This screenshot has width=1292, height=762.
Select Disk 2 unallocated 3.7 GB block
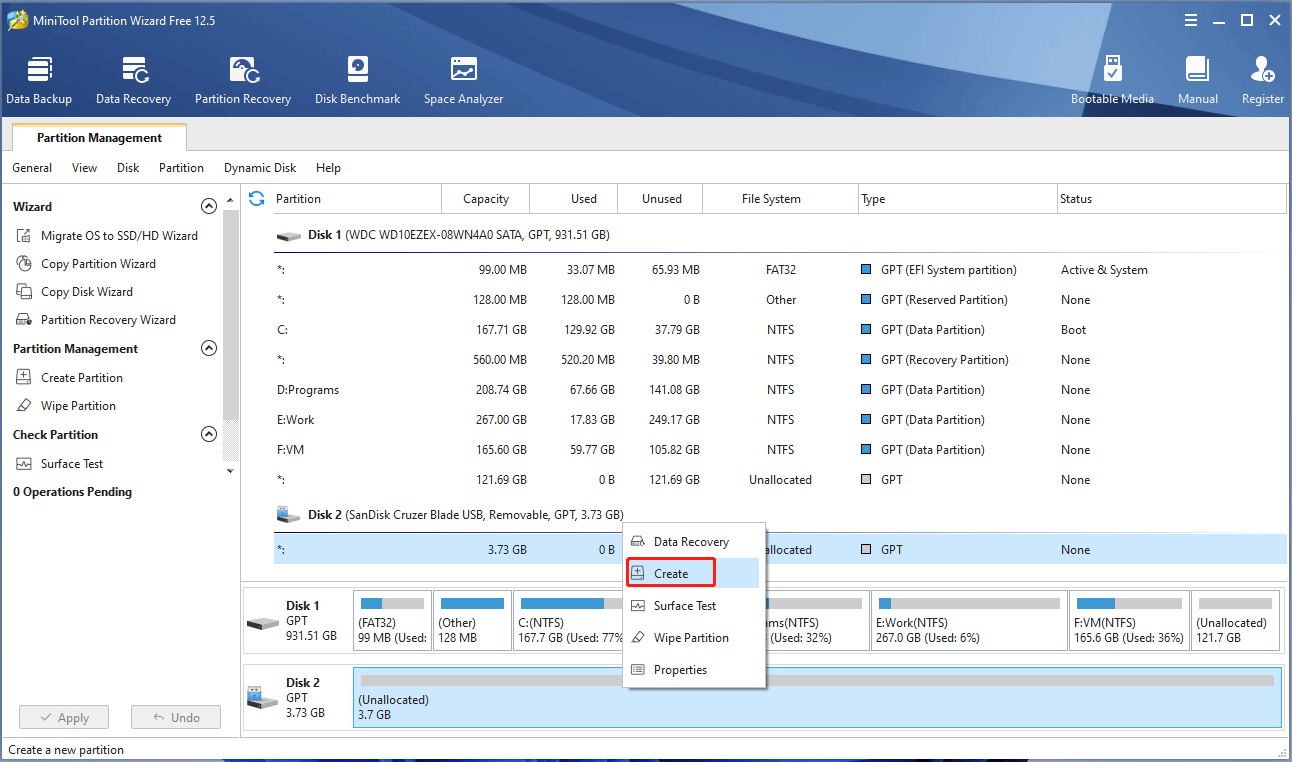pos(817,698)
